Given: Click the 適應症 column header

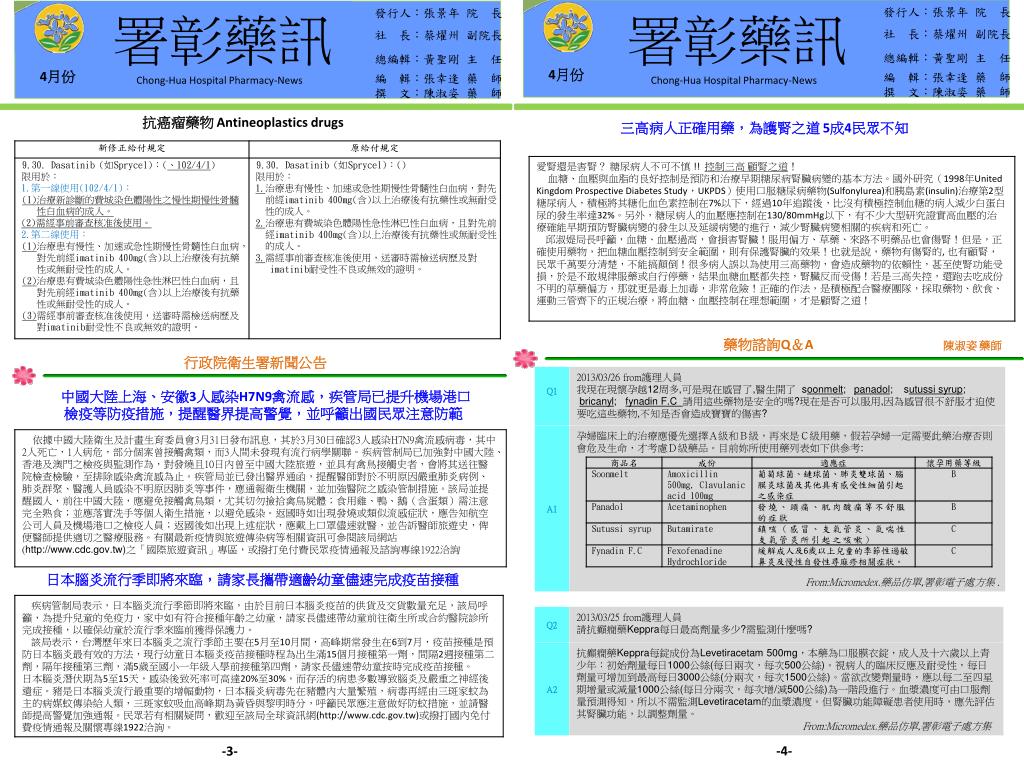Looking at the screenshot, I should pyautogui.click(x=833, y=462).
